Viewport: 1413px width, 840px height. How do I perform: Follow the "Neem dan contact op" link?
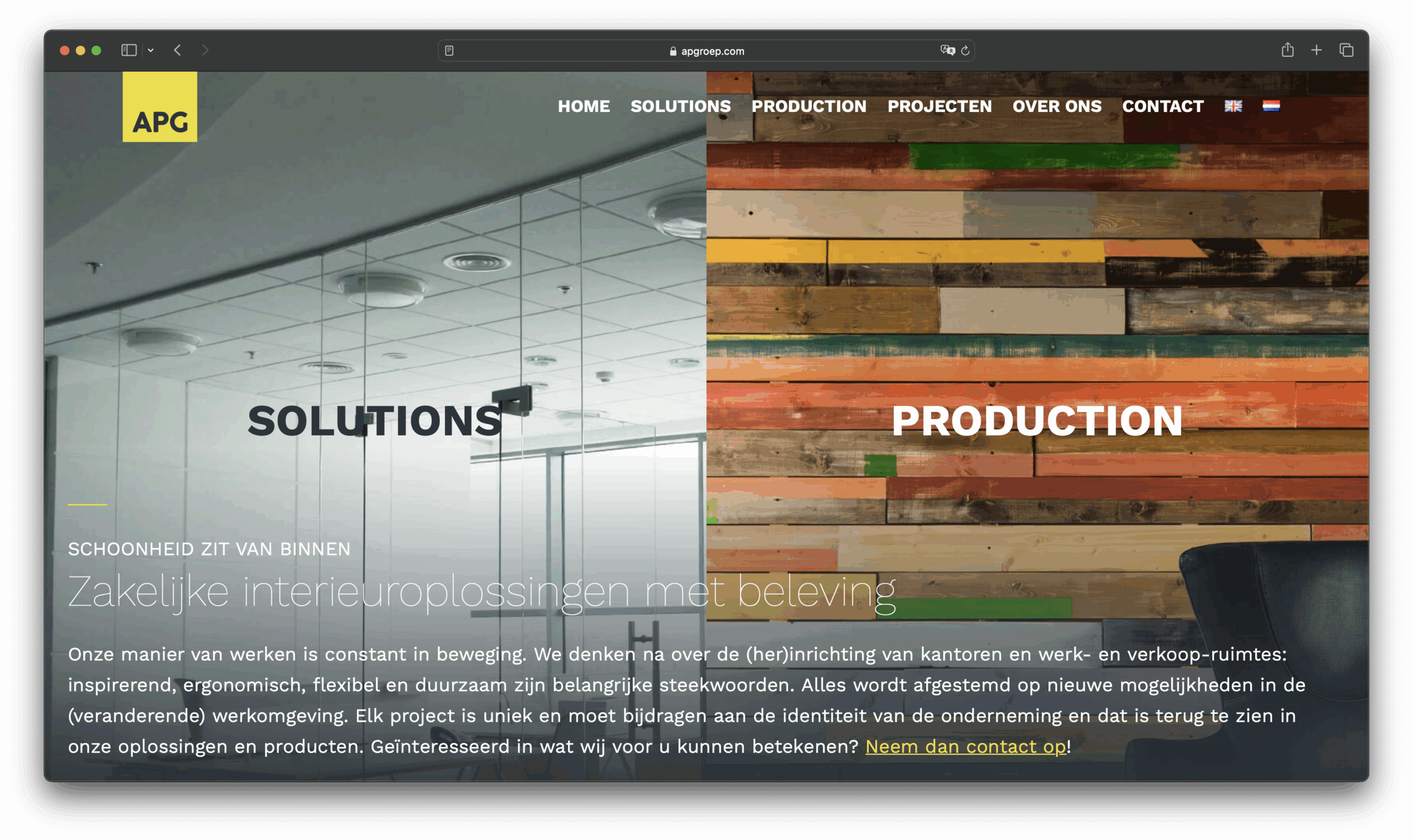point(965,747)
